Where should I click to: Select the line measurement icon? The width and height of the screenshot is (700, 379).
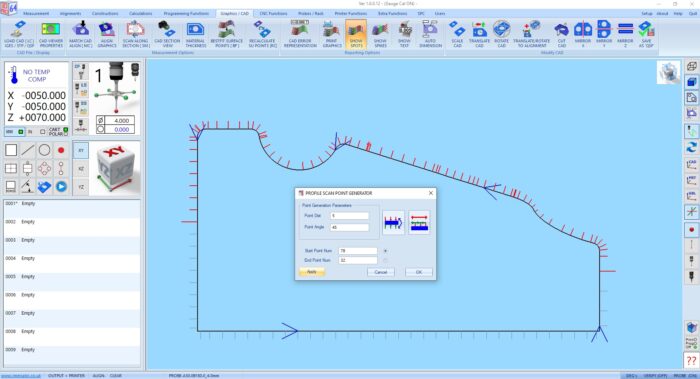point(28,150)
